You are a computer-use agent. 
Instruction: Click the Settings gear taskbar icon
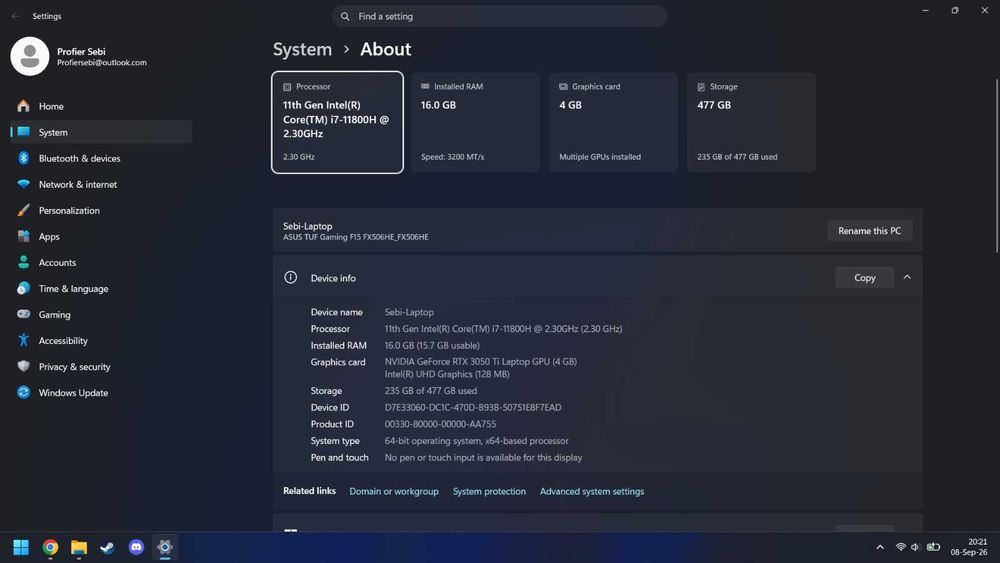tap(165, 547)
